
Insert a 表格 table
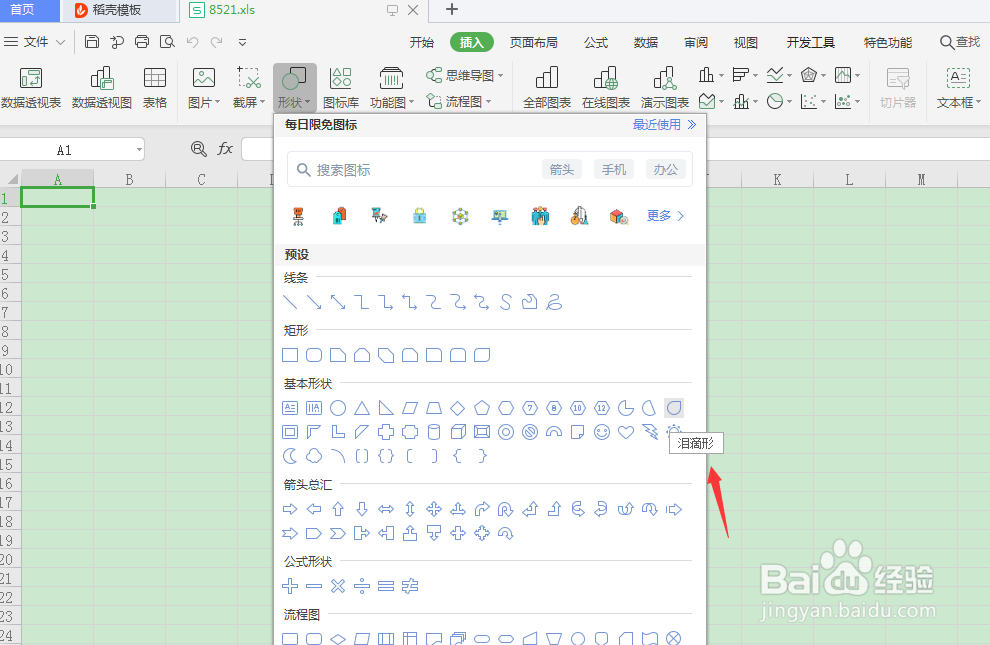coord(155,88)
